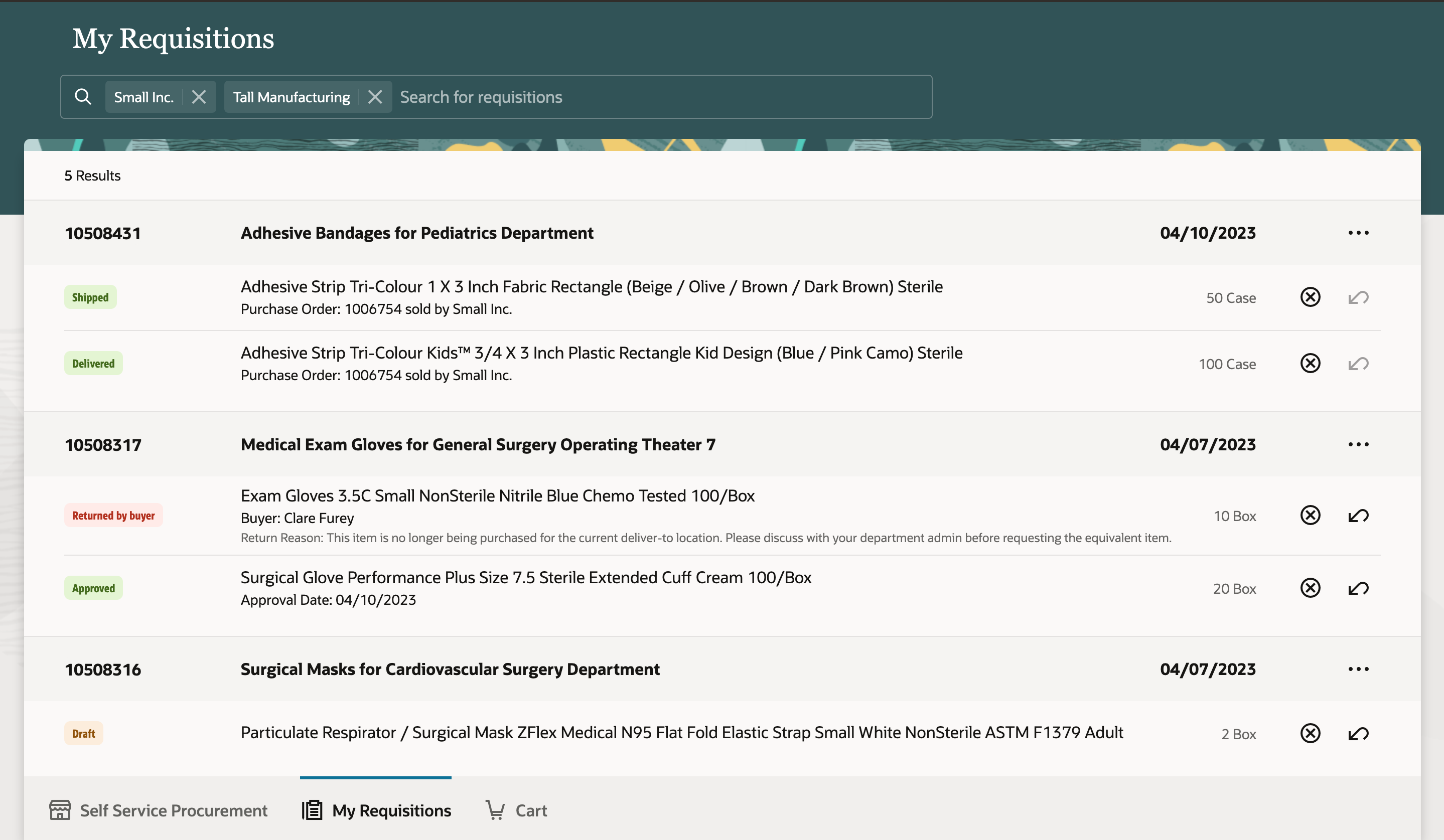Open more actions for requisition 10508316
Viewport: 1444px width, 840px height.
[x=1358, y=669]
